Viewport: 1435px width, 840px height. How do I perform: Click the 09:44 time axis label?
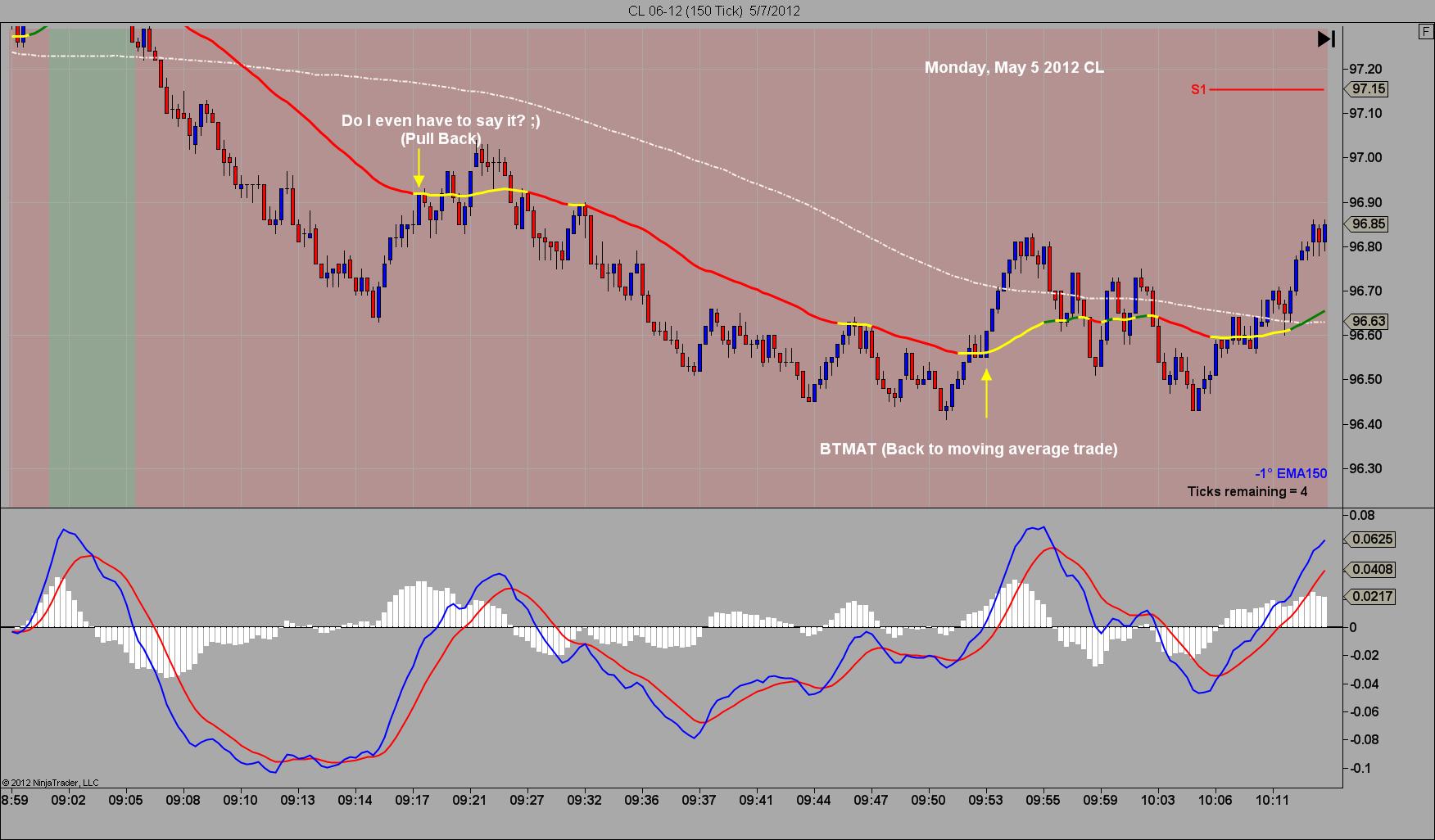(x=813, y=800)
